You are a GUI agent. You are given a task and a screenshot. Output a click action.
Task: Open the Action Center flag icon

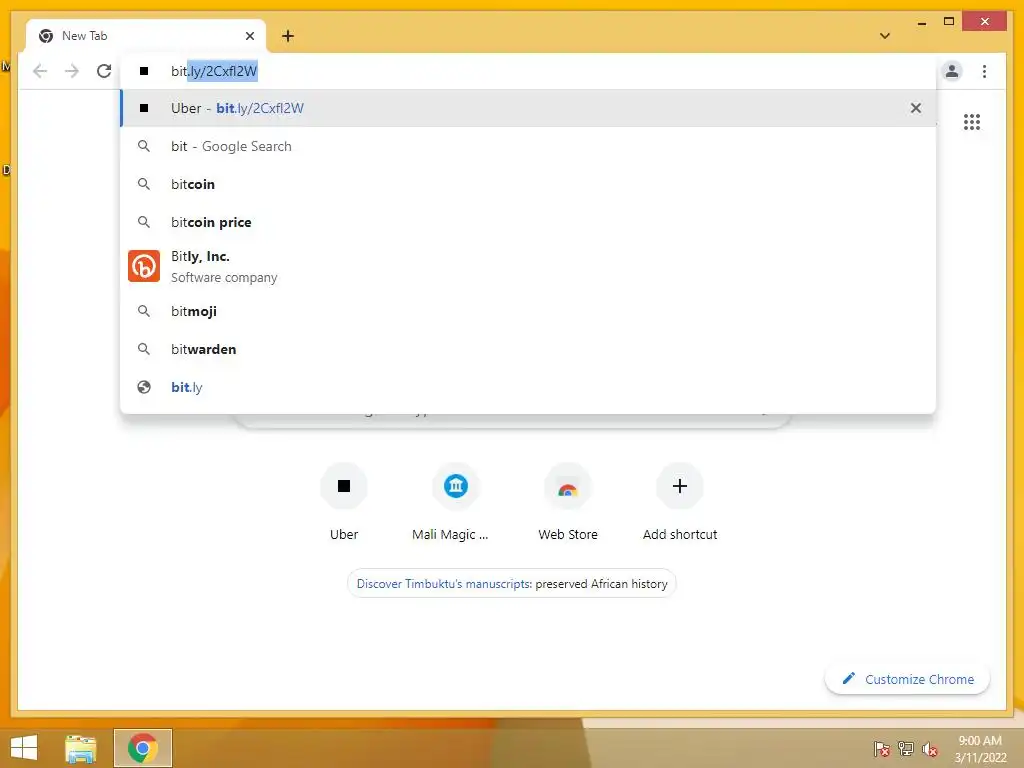click(882, 749)
